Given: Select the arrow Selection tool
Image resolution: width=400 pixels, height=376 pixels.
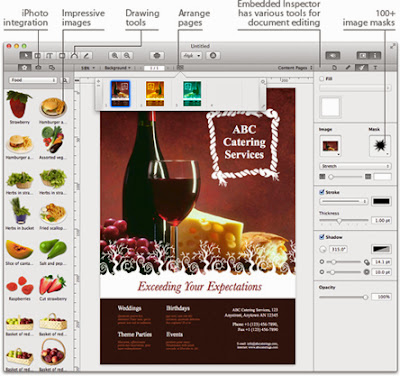Looking at the screenshot, I should 26,56.
